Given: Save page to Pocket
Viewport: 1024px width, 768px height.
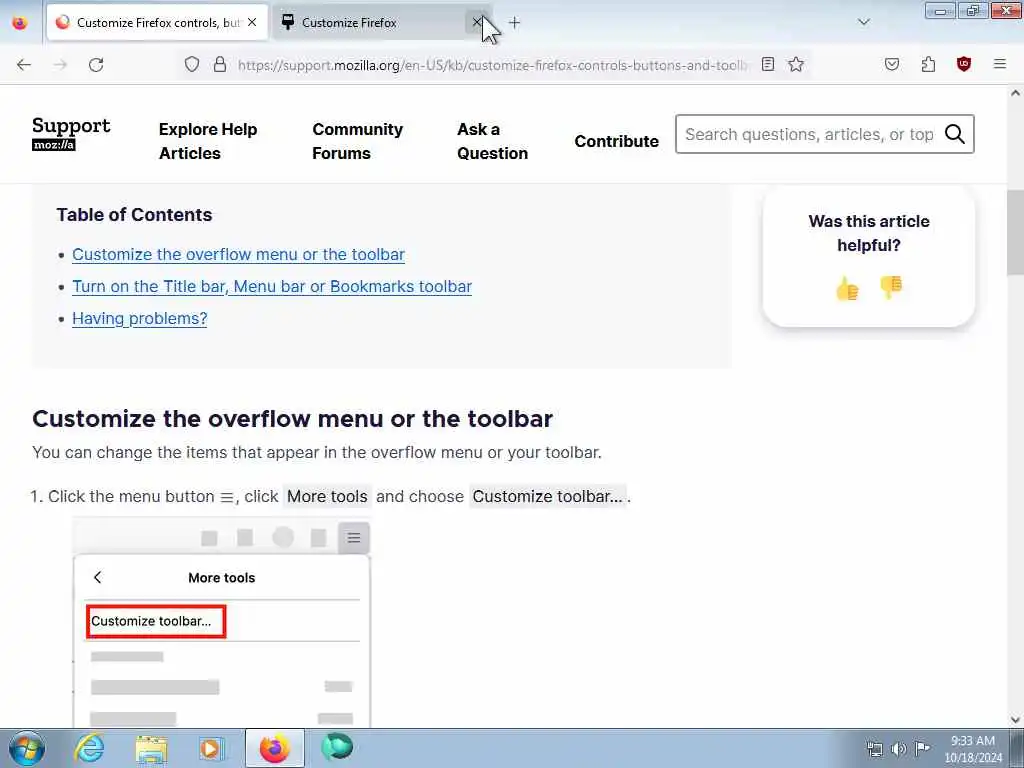Looking at the screenshot, I should pyautogui.click(x=892, y=64).
